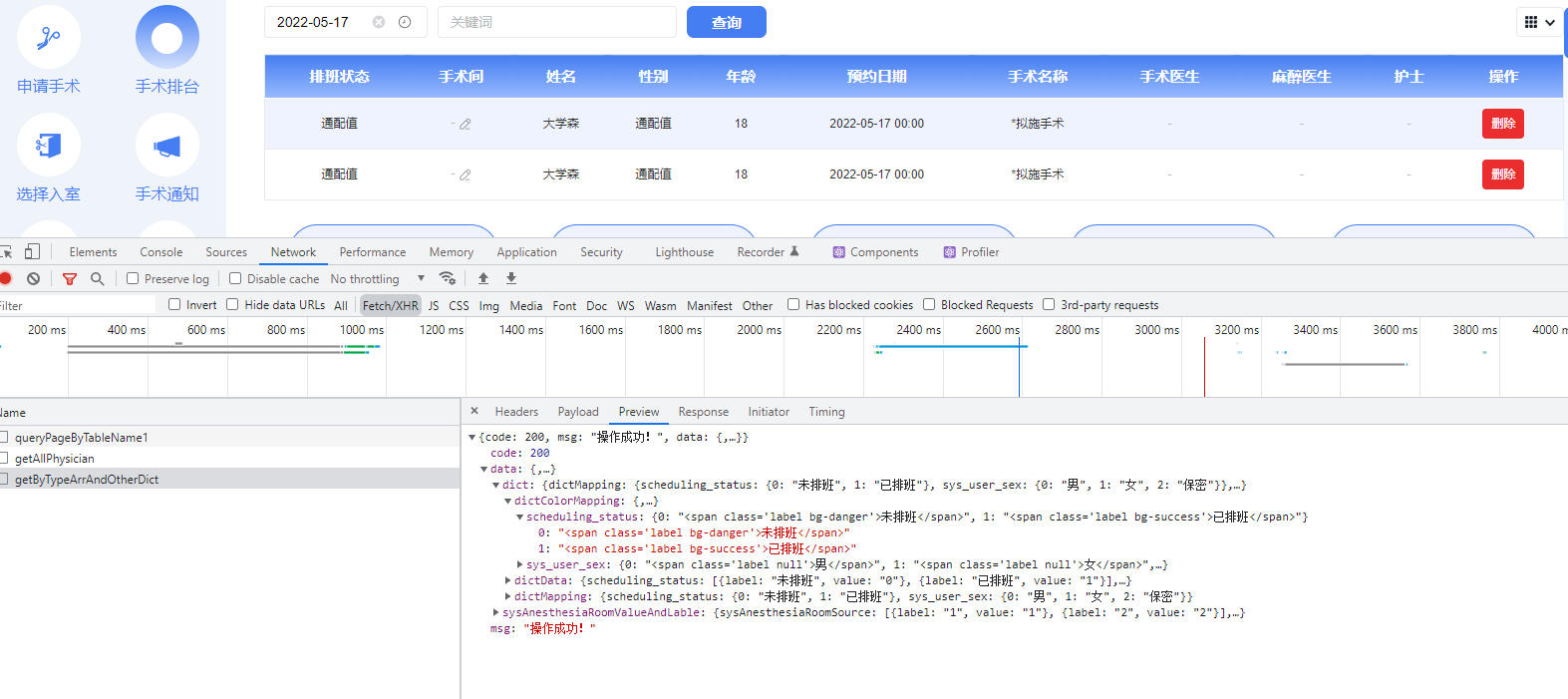Screen dimensions: 1568x699
Task: Select the JS filter type
Action: coord(434,305)
